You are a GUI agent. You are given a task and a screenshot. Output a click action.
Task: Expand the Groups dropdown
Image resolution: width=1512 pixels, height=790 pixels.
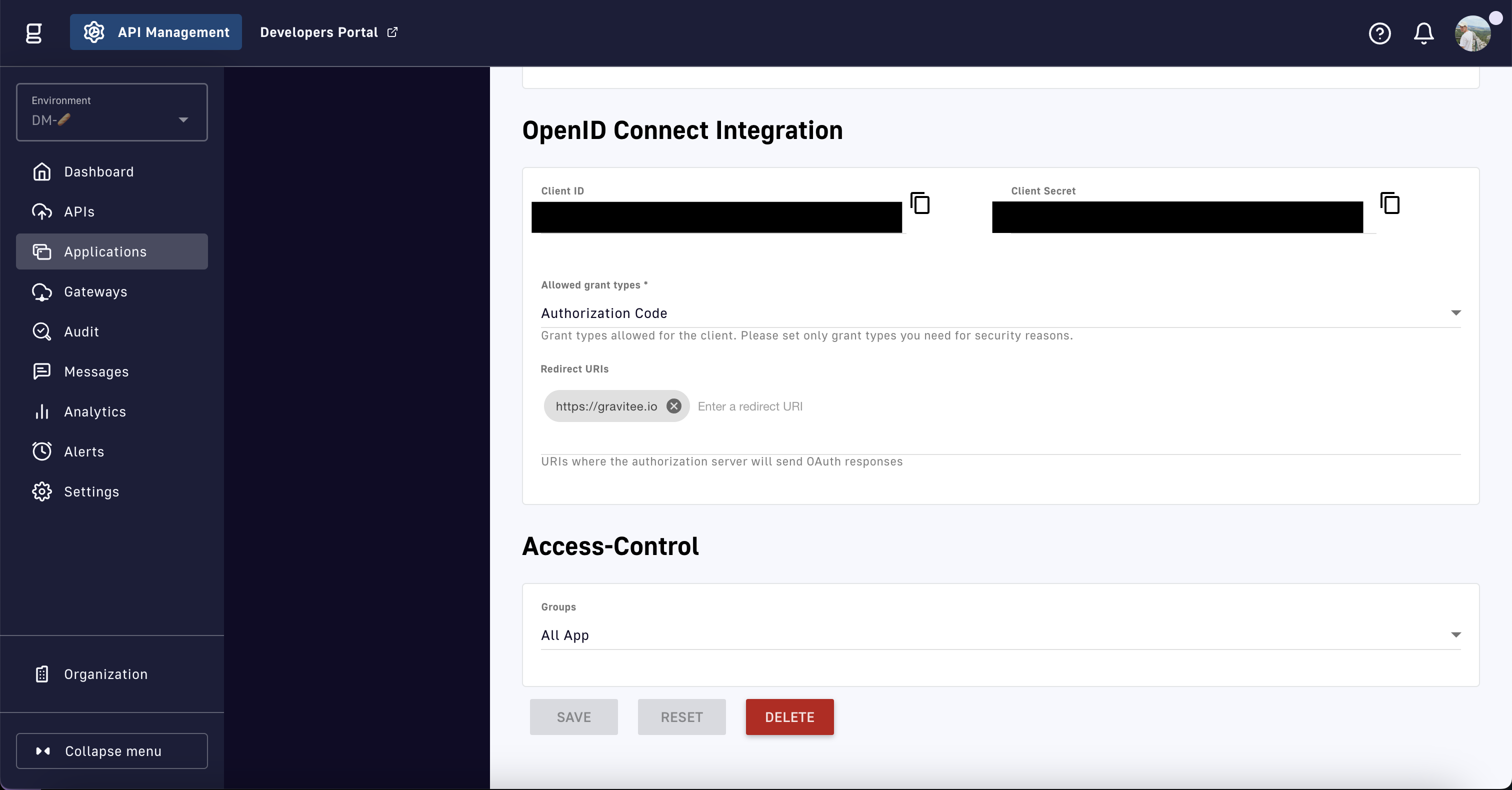tap(1000, 635)
